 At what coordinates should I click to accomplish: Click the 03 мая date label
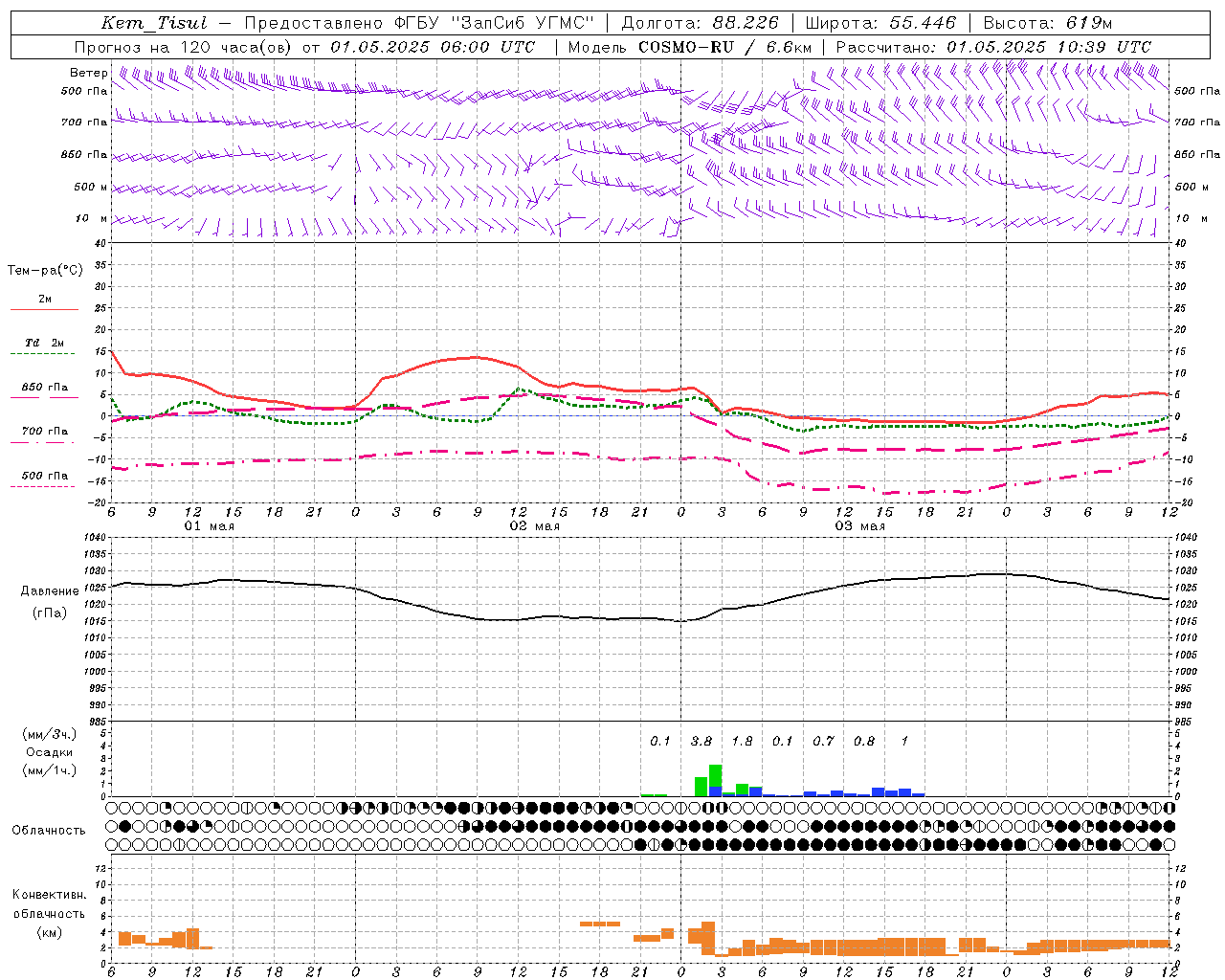pyautogui.click(x=860, y=526)
